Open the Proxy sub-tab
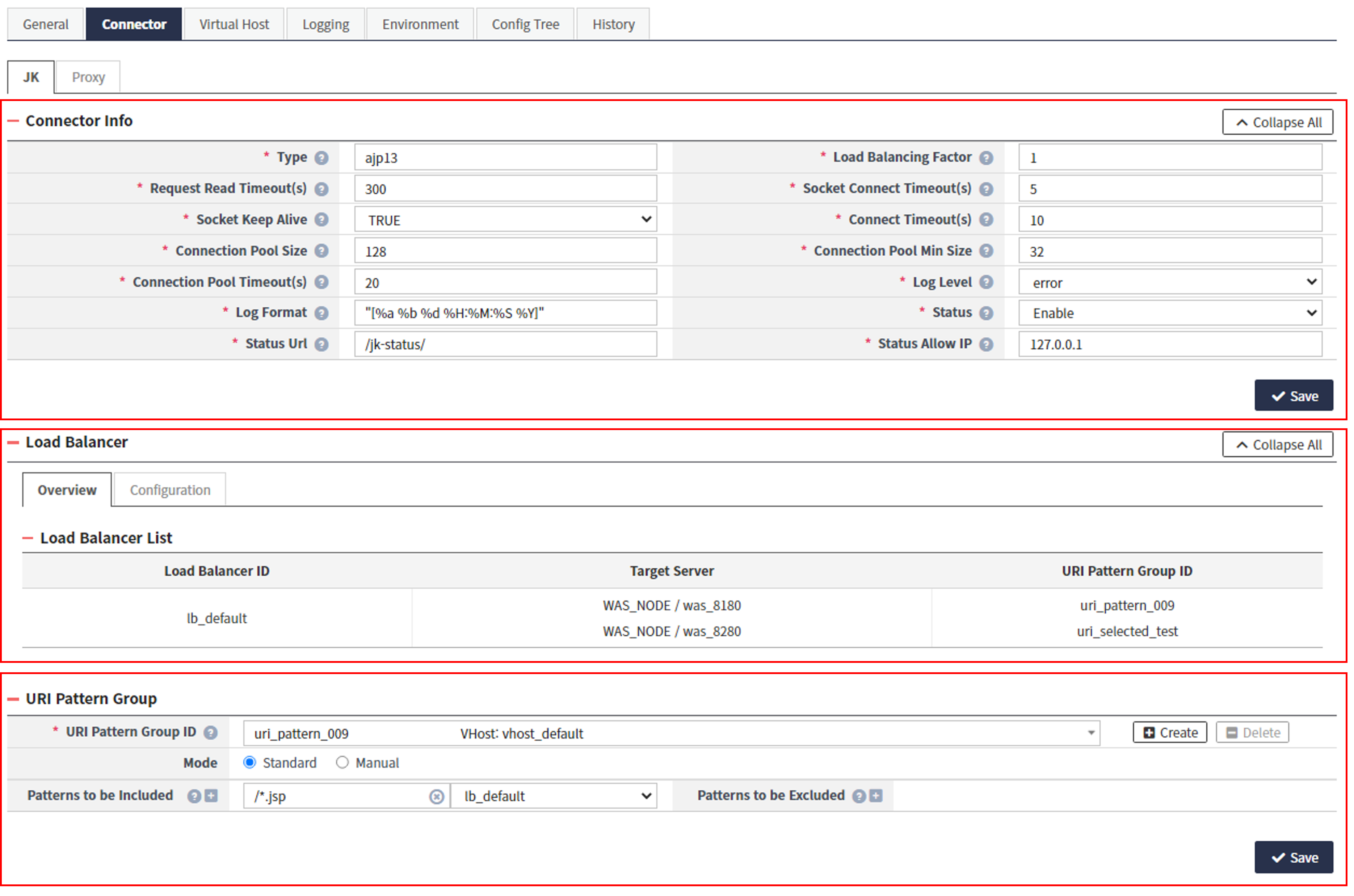The width and height of the screenshot is (1354, 896). (x=88, y=77)
